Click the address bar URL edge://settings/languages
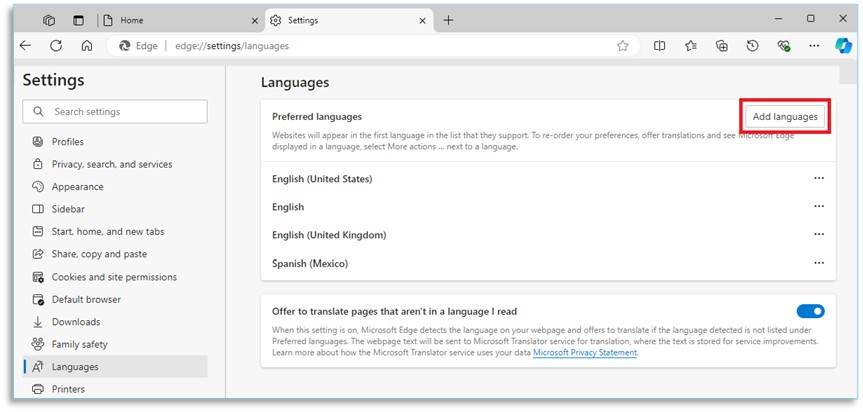This screenshot has width=863, height=412. (x=232, y=46)
